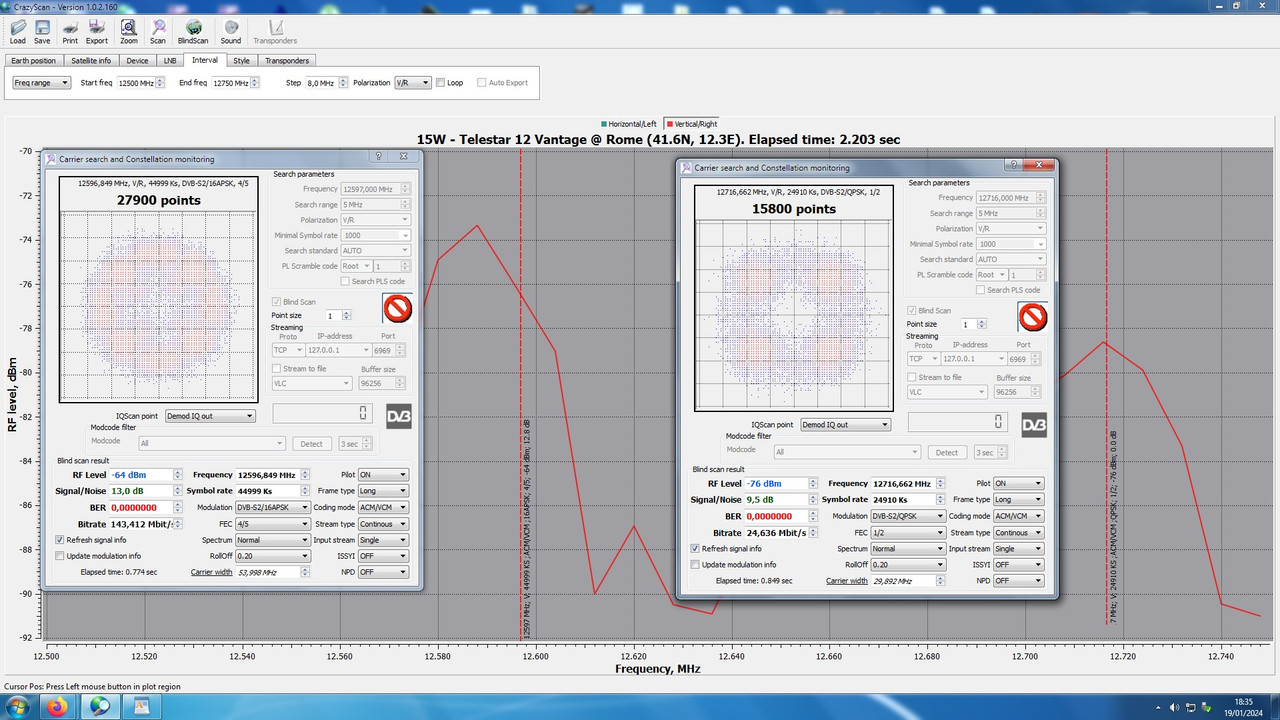Open the Freq range dropdown
The height and width of the screenshot is (720, 1280).
coord(41,83)
